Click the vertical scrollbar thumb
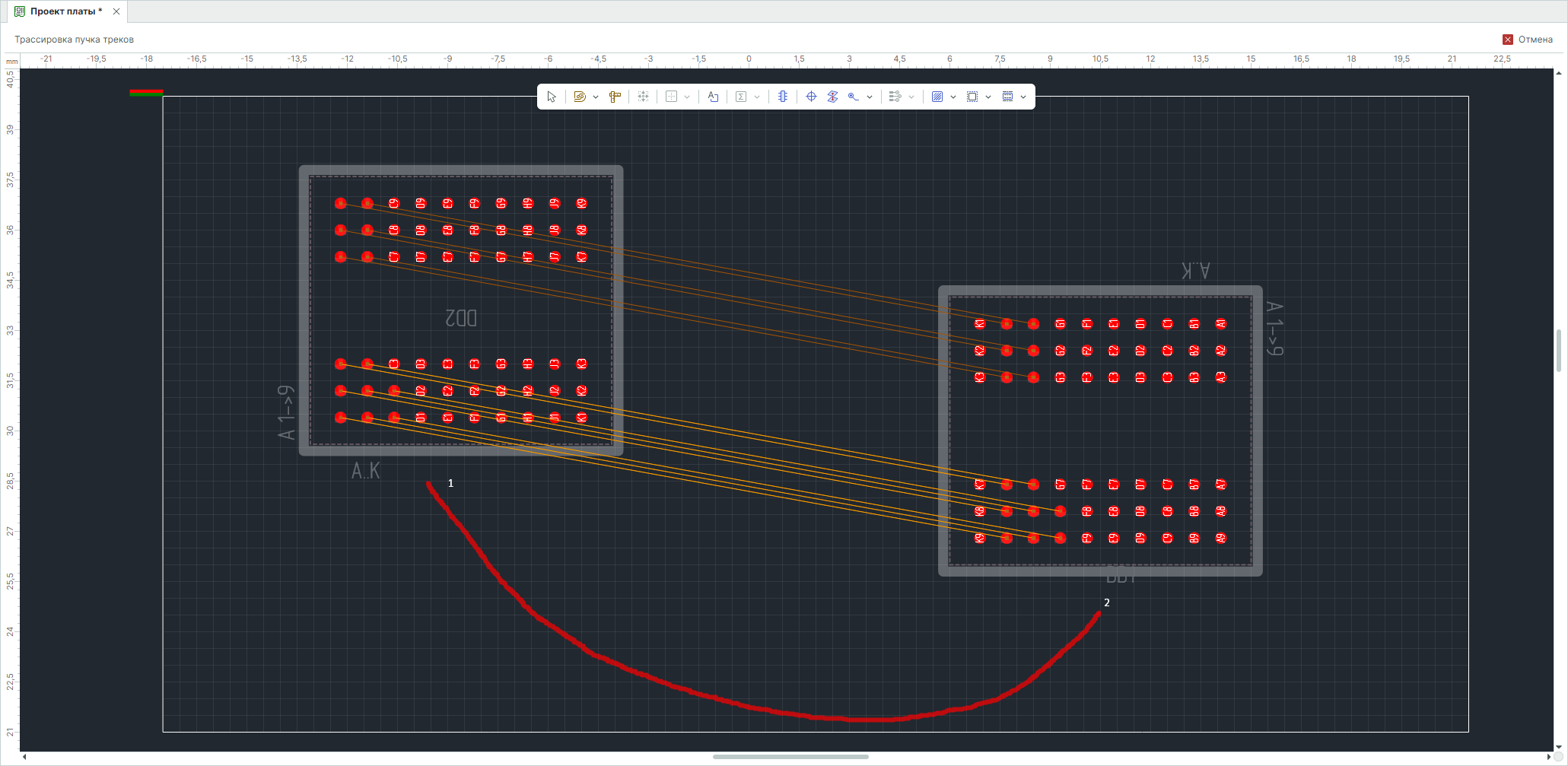Viewport: 1568px width, 766px height. (1559, 351)
